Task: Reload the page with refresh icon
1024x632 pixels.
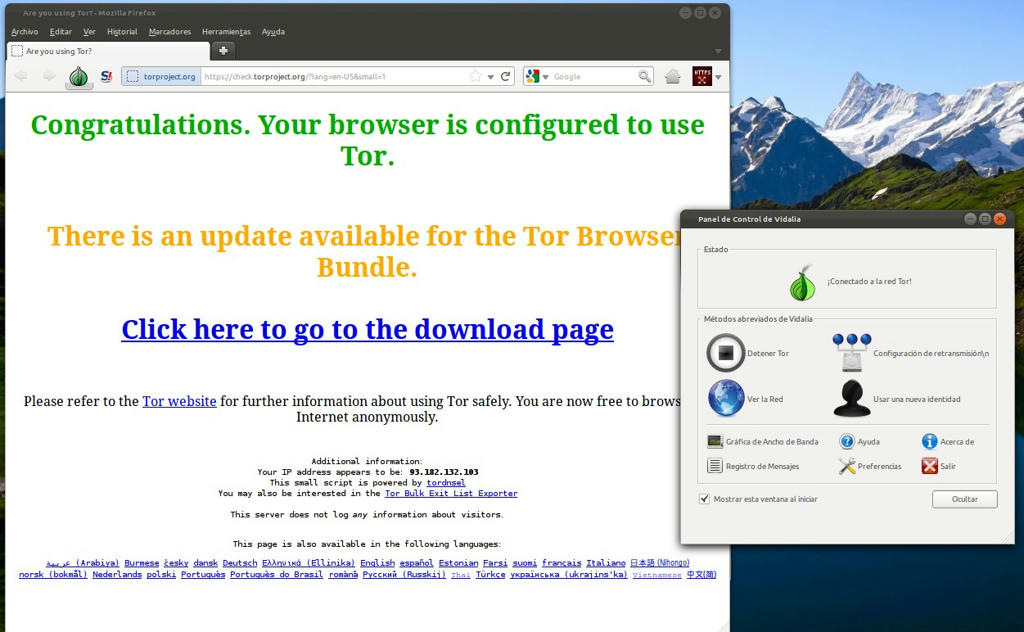Action: [506, 76]
